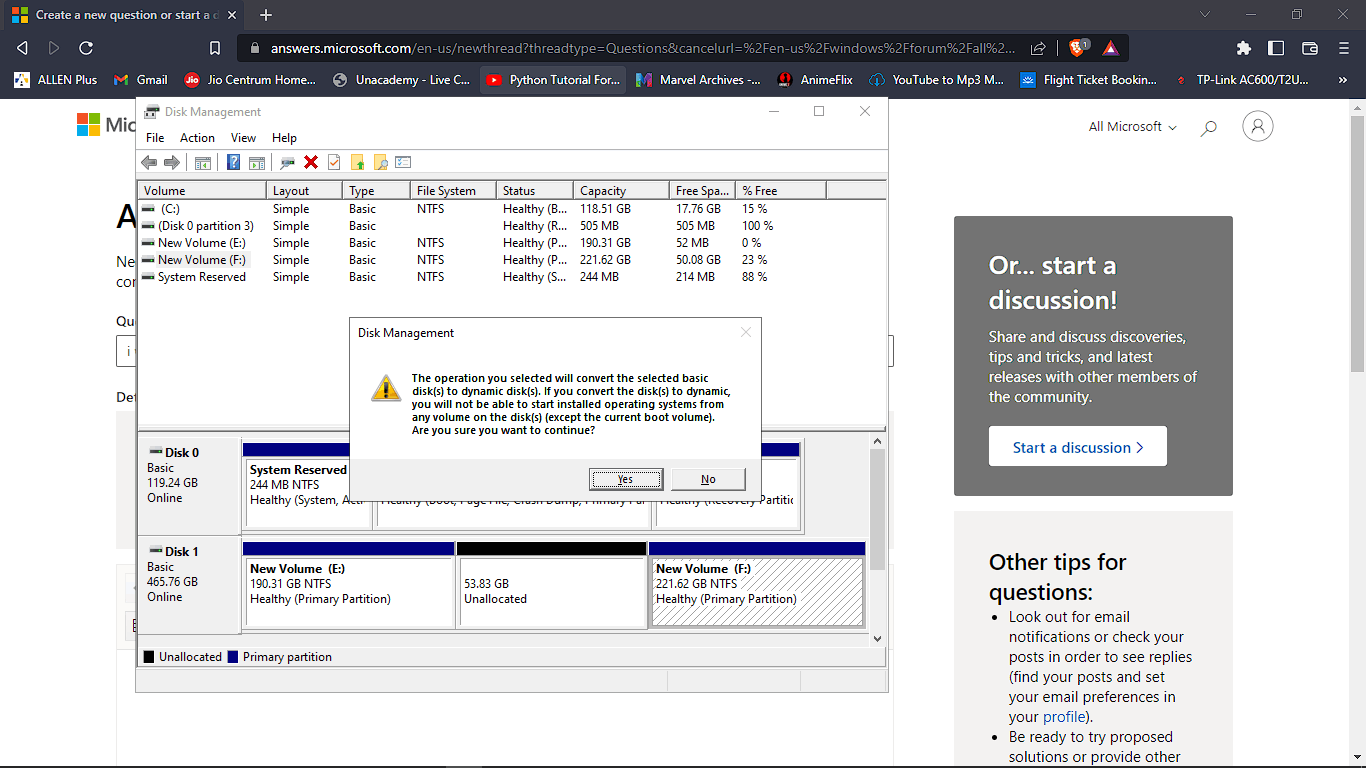Select the 'System Reserved' row in volume list
The height and width of the screenshot is (768, 1366).
(x=512, y=277)
